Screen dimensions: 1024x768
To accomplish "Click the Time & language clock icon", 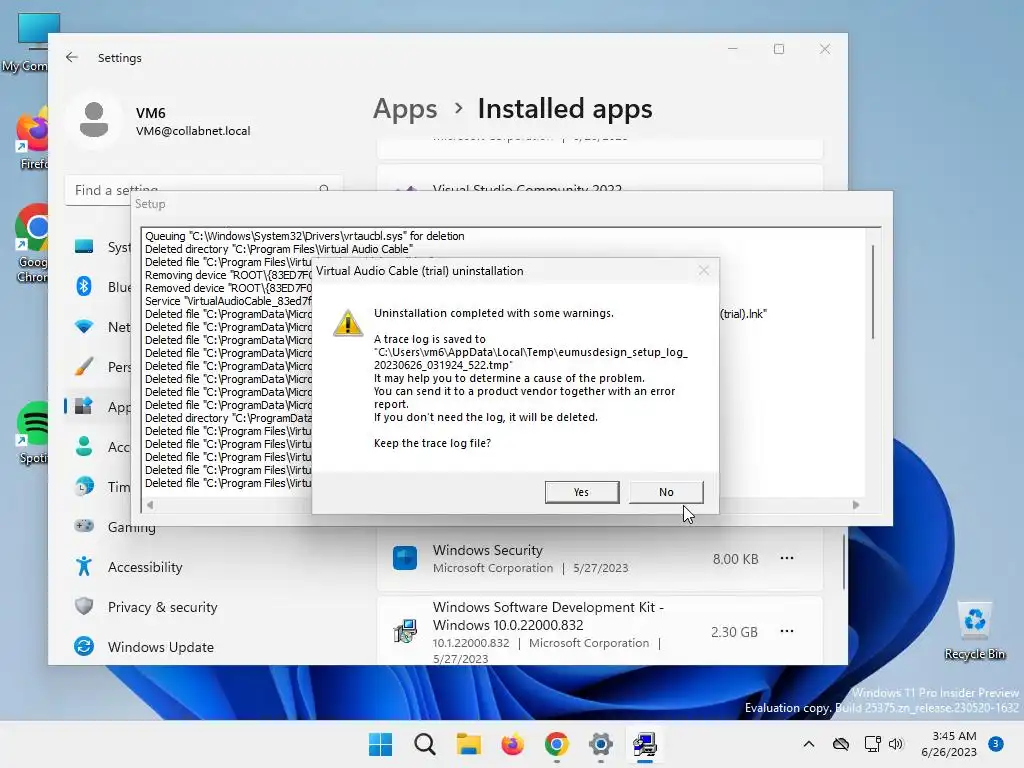I will 84,487.
